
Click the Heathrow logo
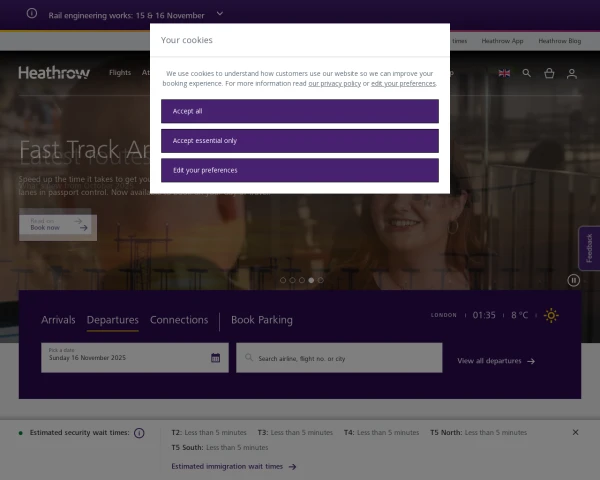click(x=54, y=73)
